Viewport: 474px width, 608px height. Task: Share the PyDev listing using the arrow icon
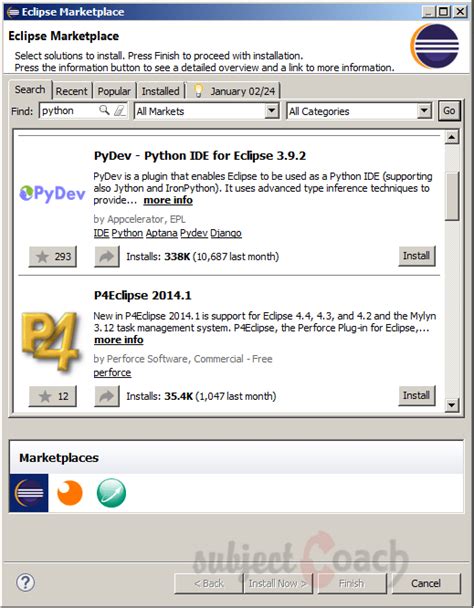point(107,256)
